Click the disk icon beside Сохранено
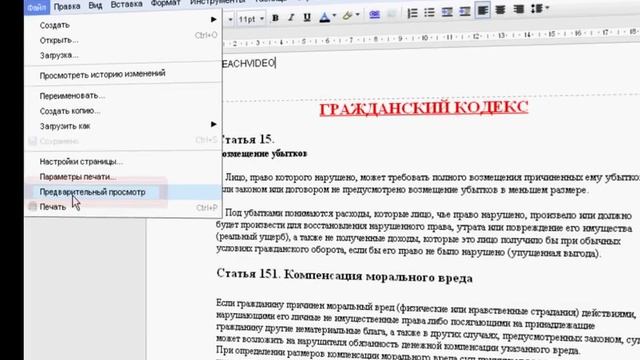This screenshot has width=640, height=360. 32,141
